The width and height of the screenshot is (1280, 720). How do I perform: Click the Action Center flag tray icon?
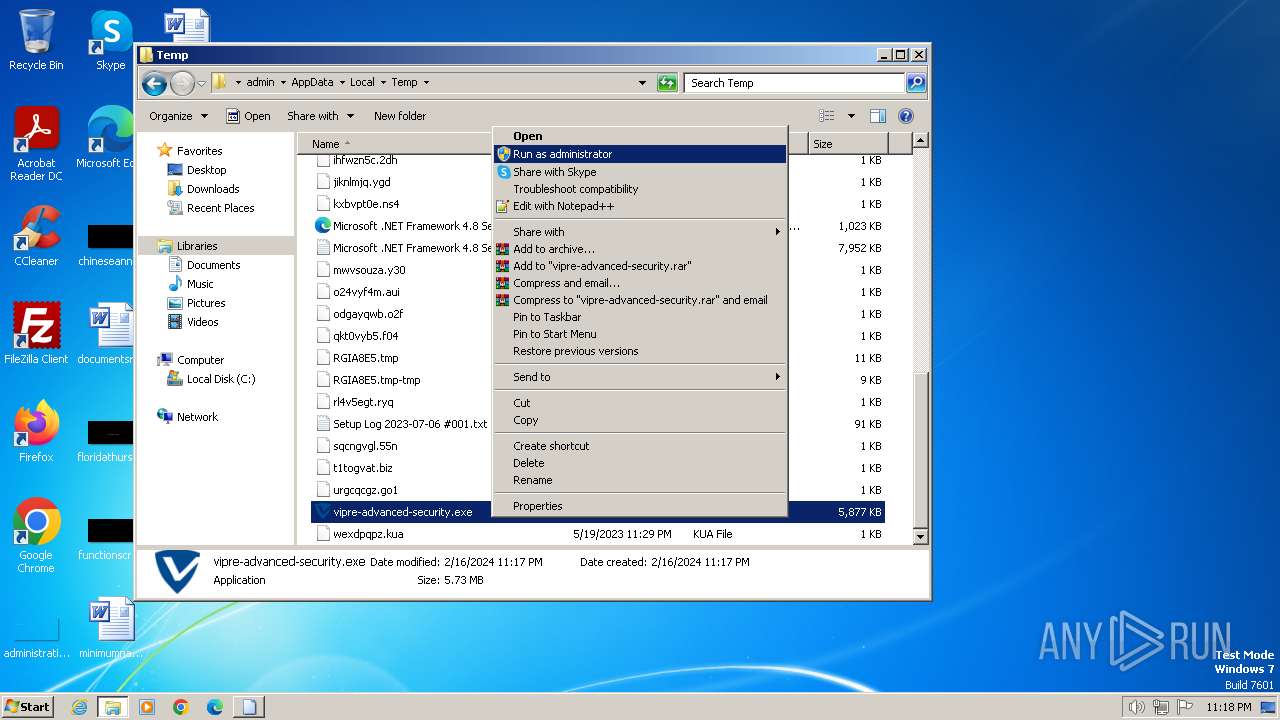tap(1183, 707)
